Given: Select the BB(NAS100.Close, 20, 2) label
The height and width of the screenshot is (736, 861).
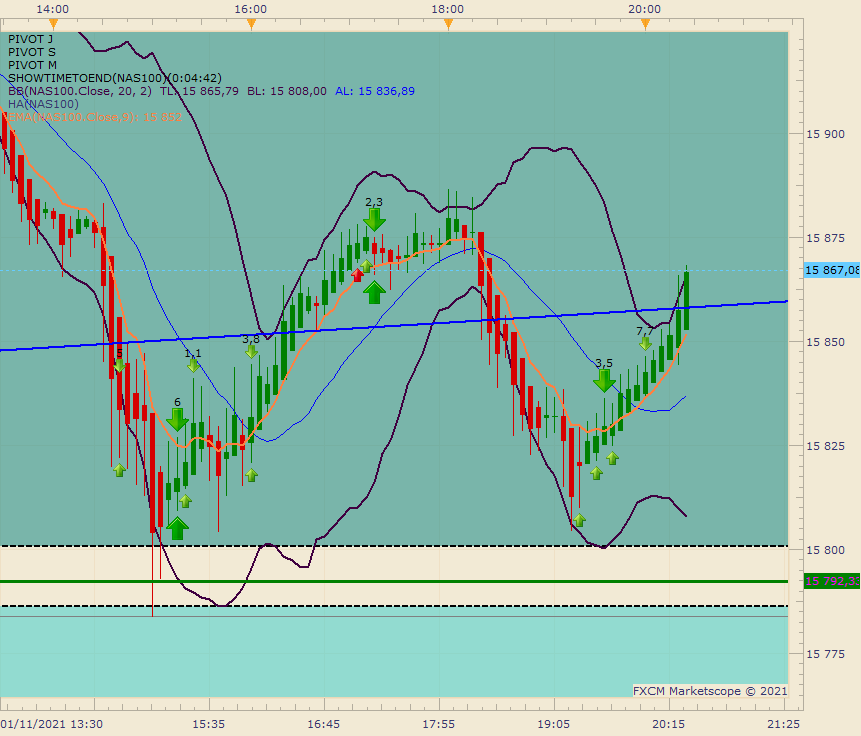Looking at the screenshot, I should pos(80,91).
